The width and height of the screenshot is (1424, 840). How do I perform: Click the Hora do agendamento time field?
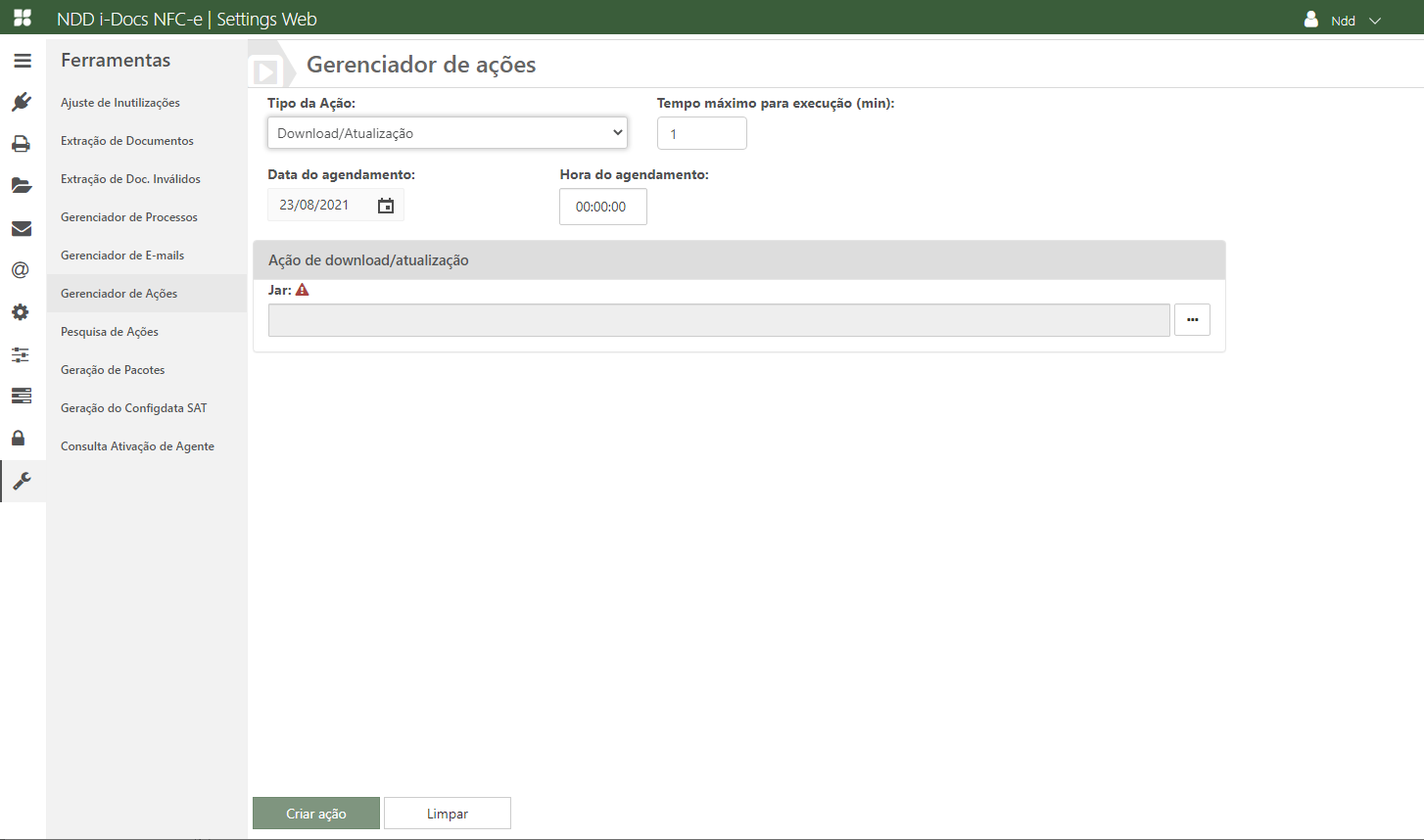click(x=602, y=207)
